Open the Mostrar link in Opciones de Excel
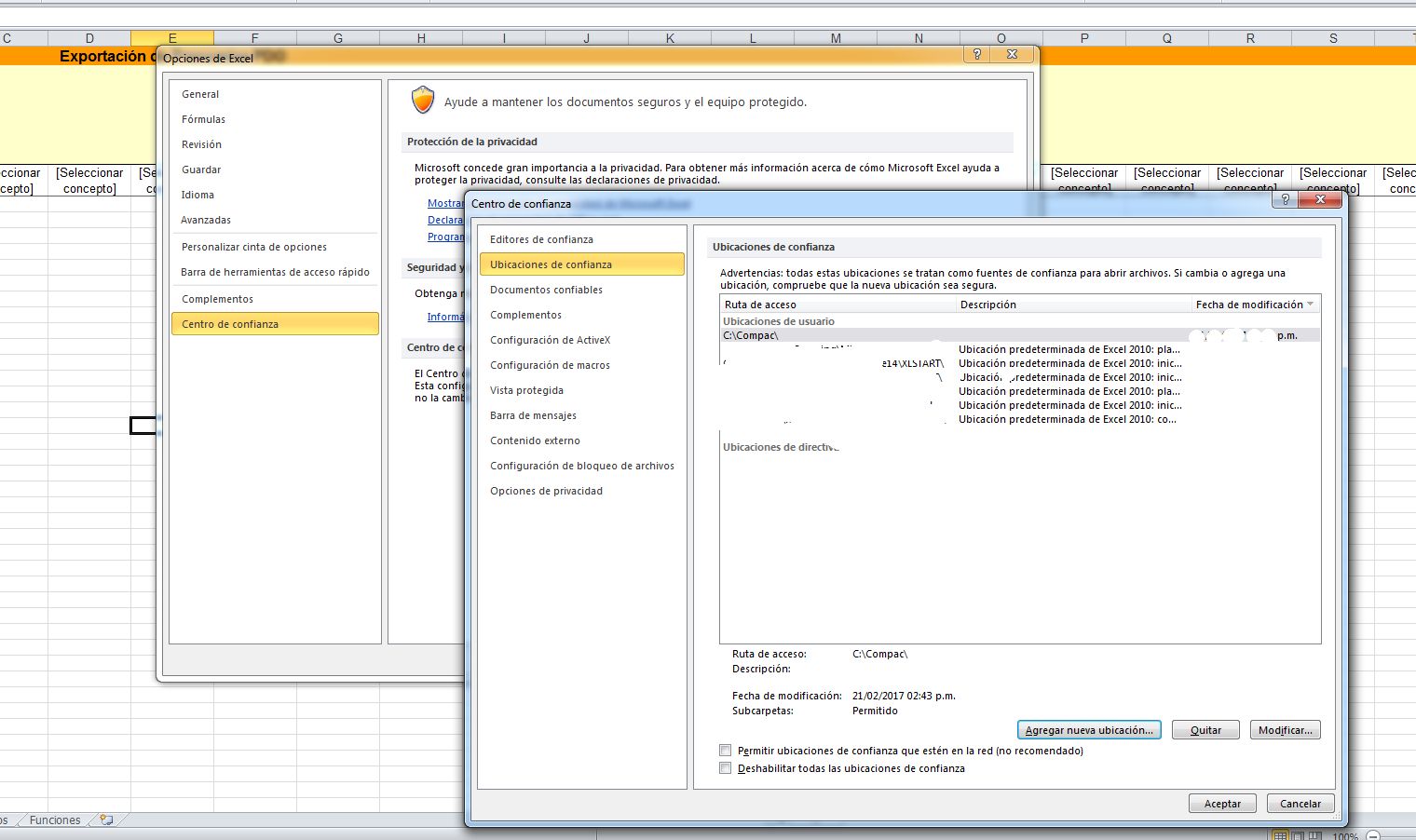Screen dimensions: 1416x840 pos(445,203)
